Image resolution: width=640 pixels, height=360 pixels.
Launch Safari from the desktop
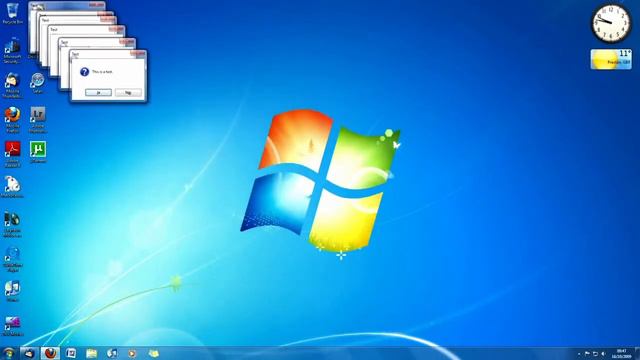coord(37,83)
